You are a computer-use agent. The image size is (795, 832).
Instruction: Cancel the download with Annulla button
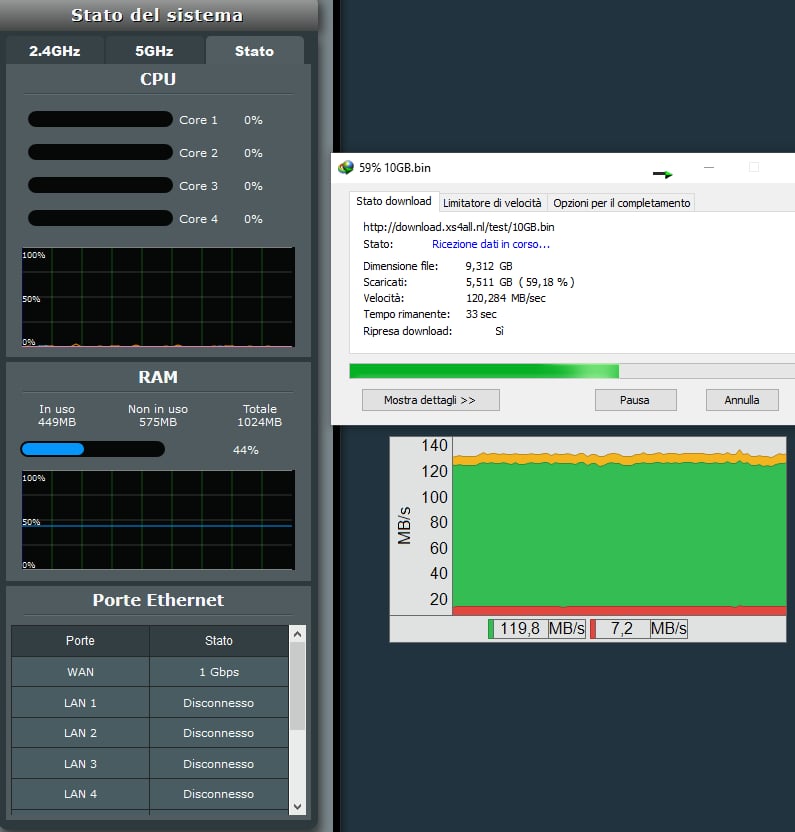point(741,400)
